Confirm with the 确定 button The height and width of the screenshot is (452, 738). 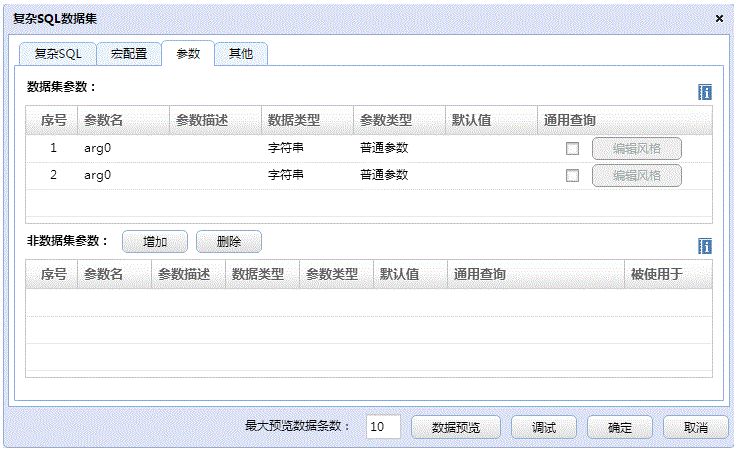point(620,427)
